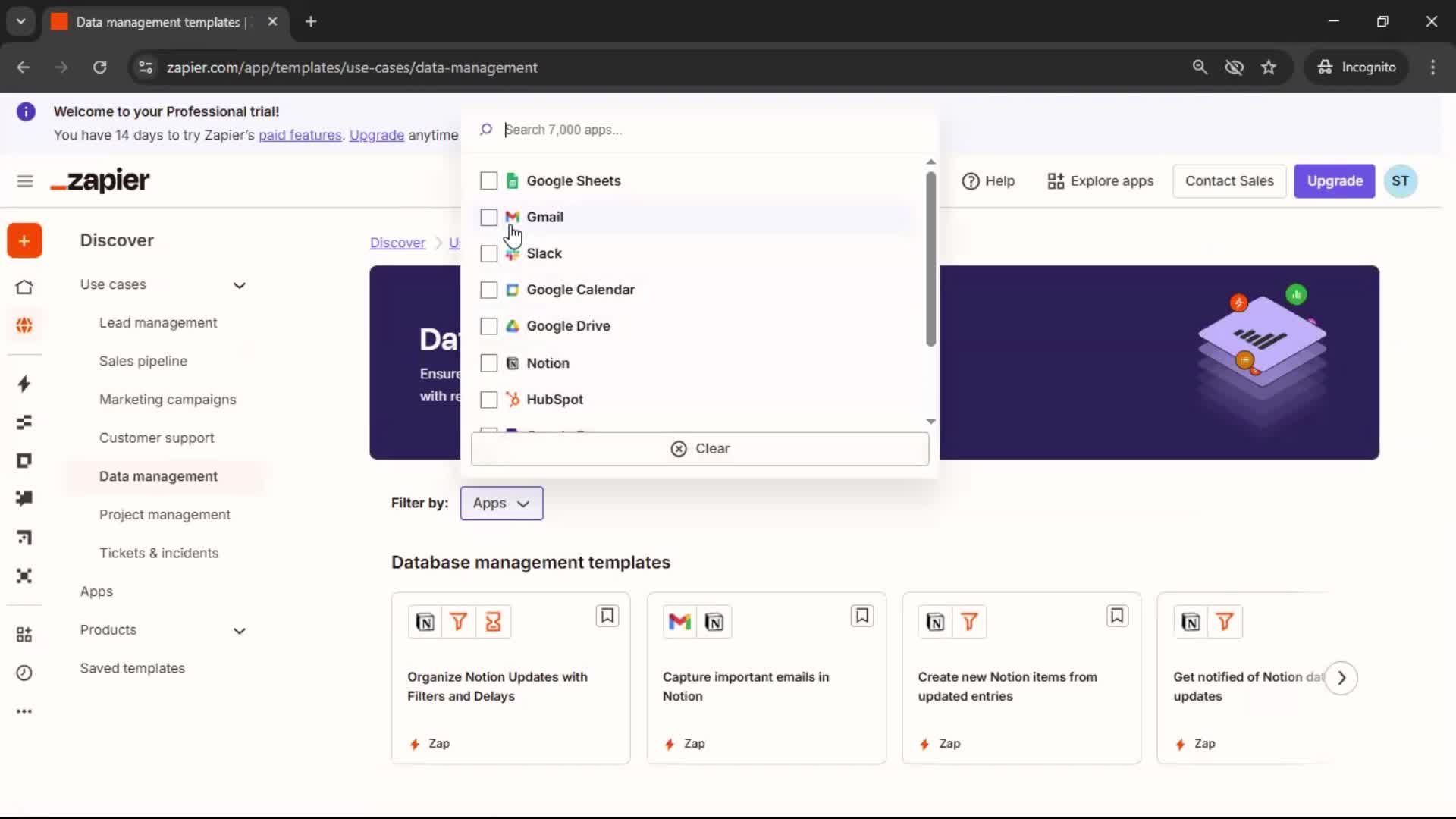Screen dimensions: 1456x819
Task: Open Tickets & incidents use case
Action: [x=158, y=554]
